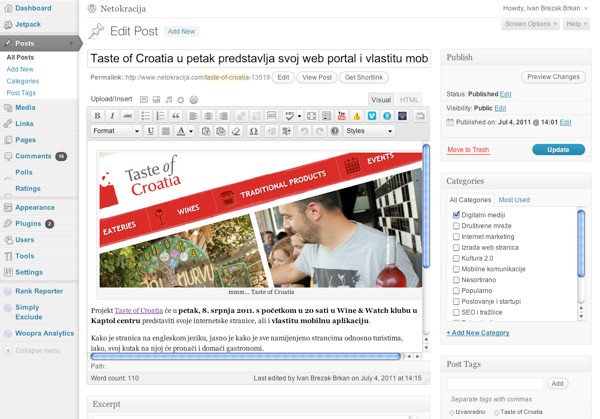
Task: Click Move to Trash link
Action: pyautogui.click(x=468, y=150)
